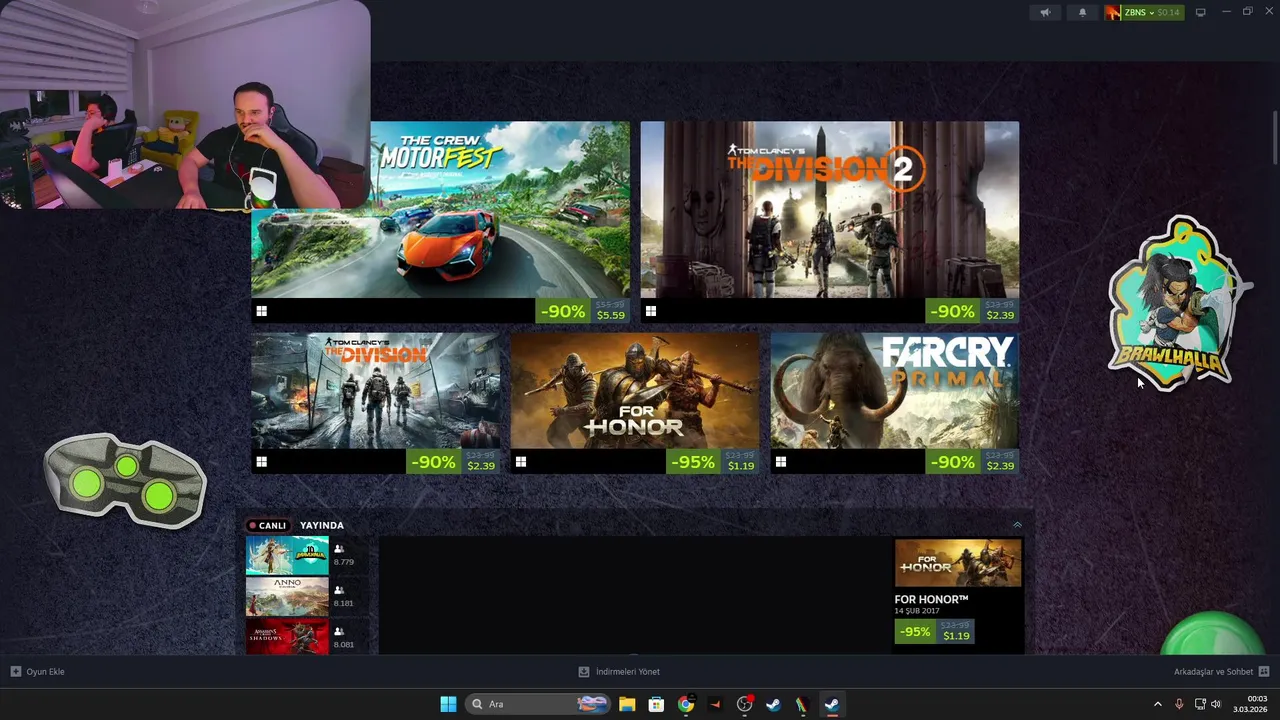Open File Explorer from taskbar
The width and height of the screenshot is (1280, 720).
click(x=627, y=704)
